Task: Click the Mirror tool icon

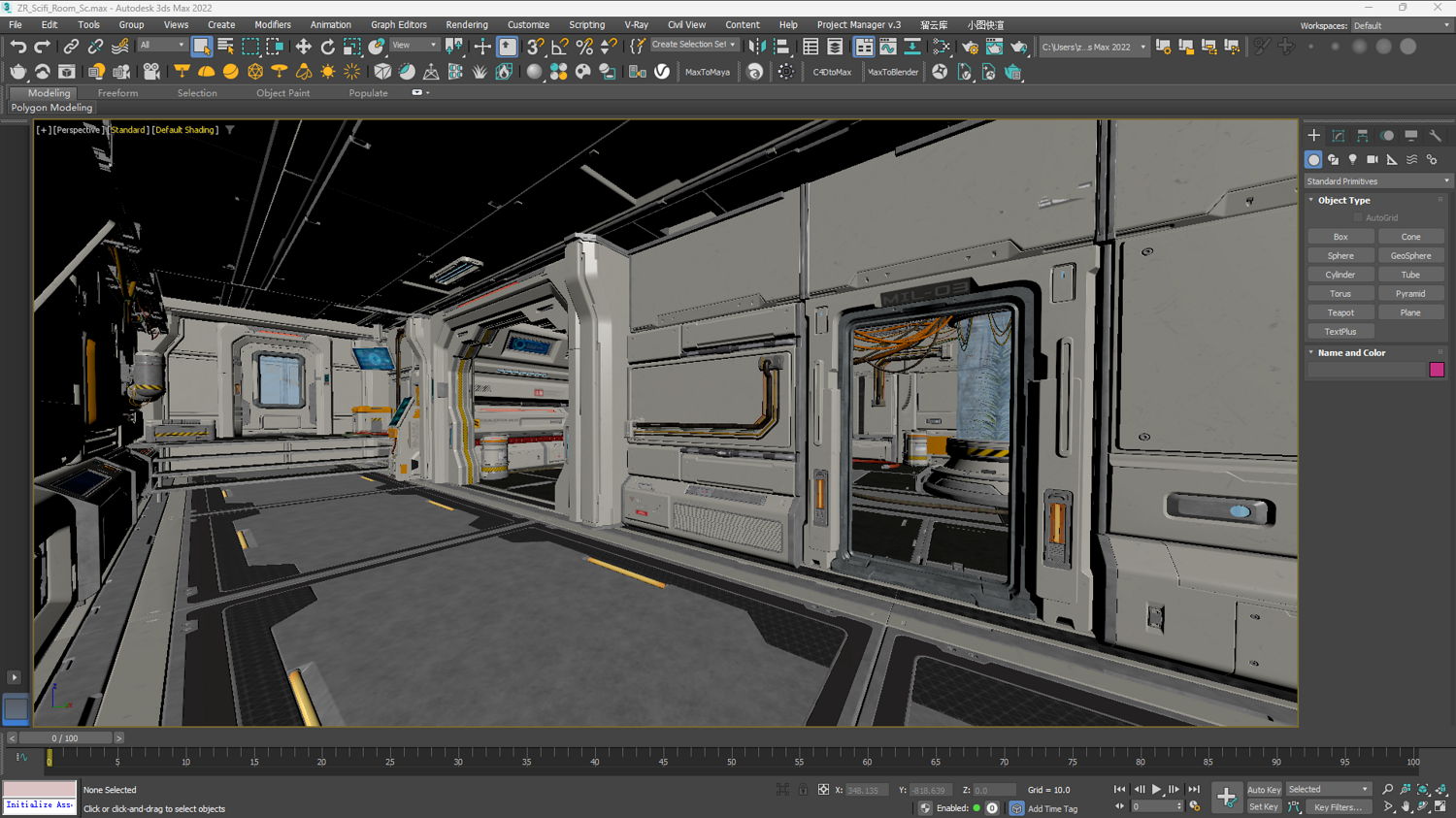Action: pyautogui.click(x=757, y=47)
